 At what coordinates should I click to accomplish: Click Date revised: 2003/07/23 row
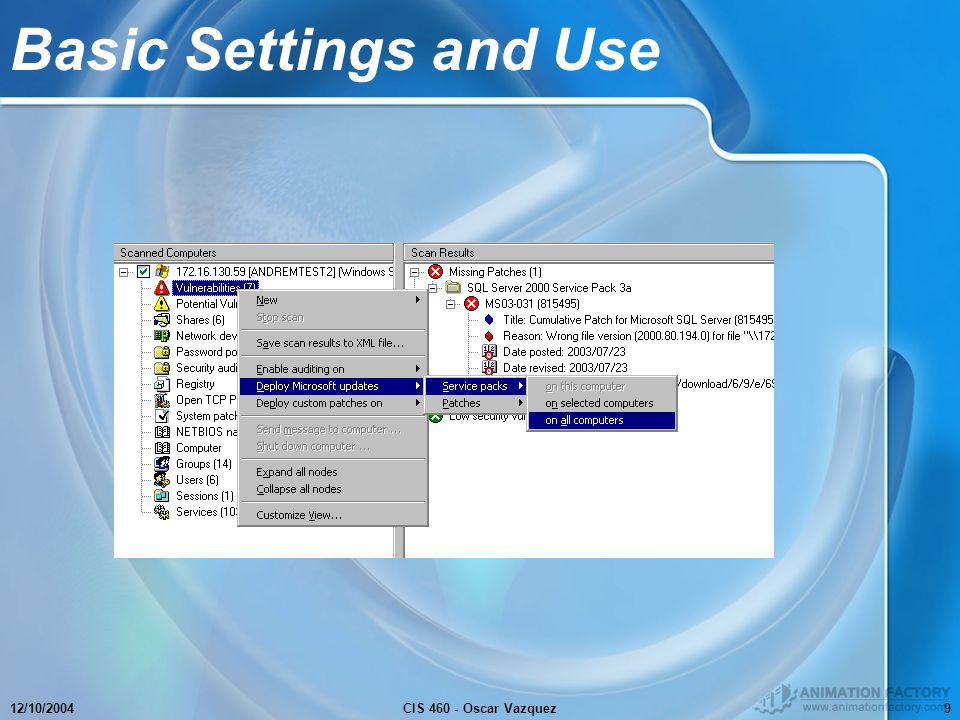[565, 367]
